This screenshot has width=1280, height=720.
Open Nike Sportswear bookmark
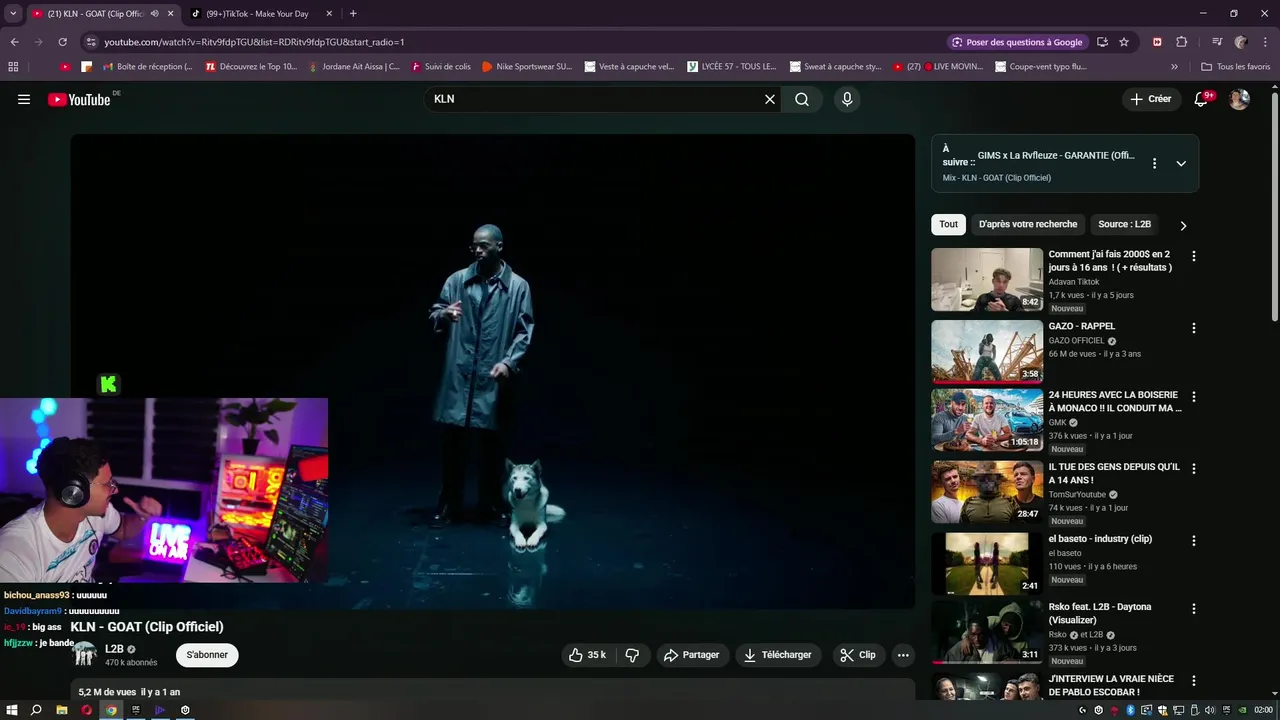click(x=527, y=67)
